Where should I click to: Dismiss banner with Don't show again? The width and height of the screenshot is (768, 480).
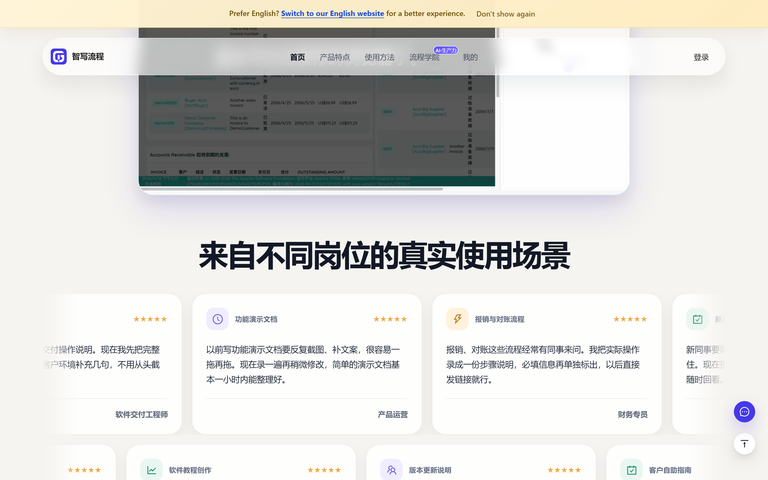point(505,14)
